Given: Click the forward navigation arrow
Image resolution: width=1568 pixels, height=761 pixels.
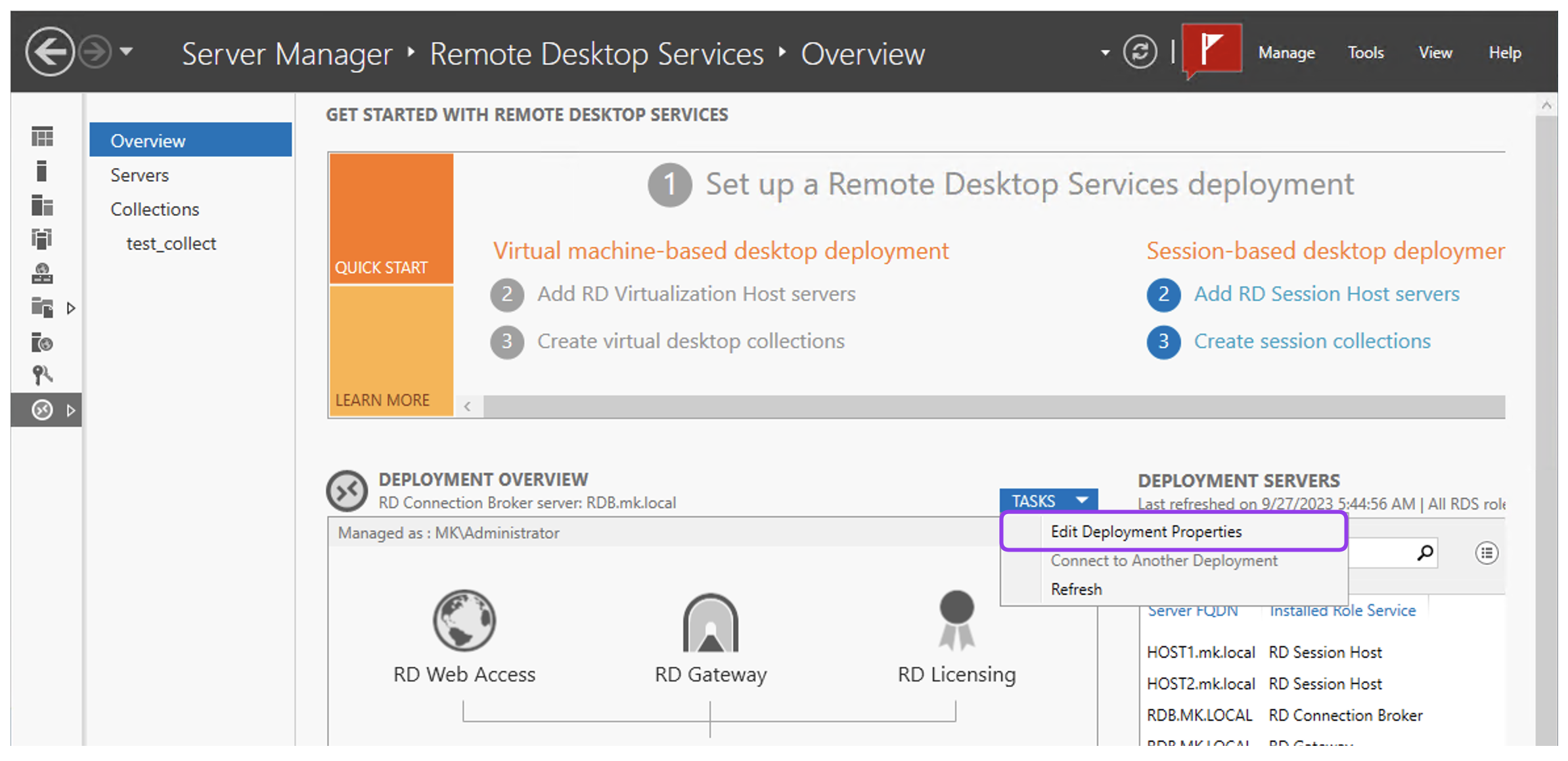Looking at the screenshot, I should (x=95, y=52).
